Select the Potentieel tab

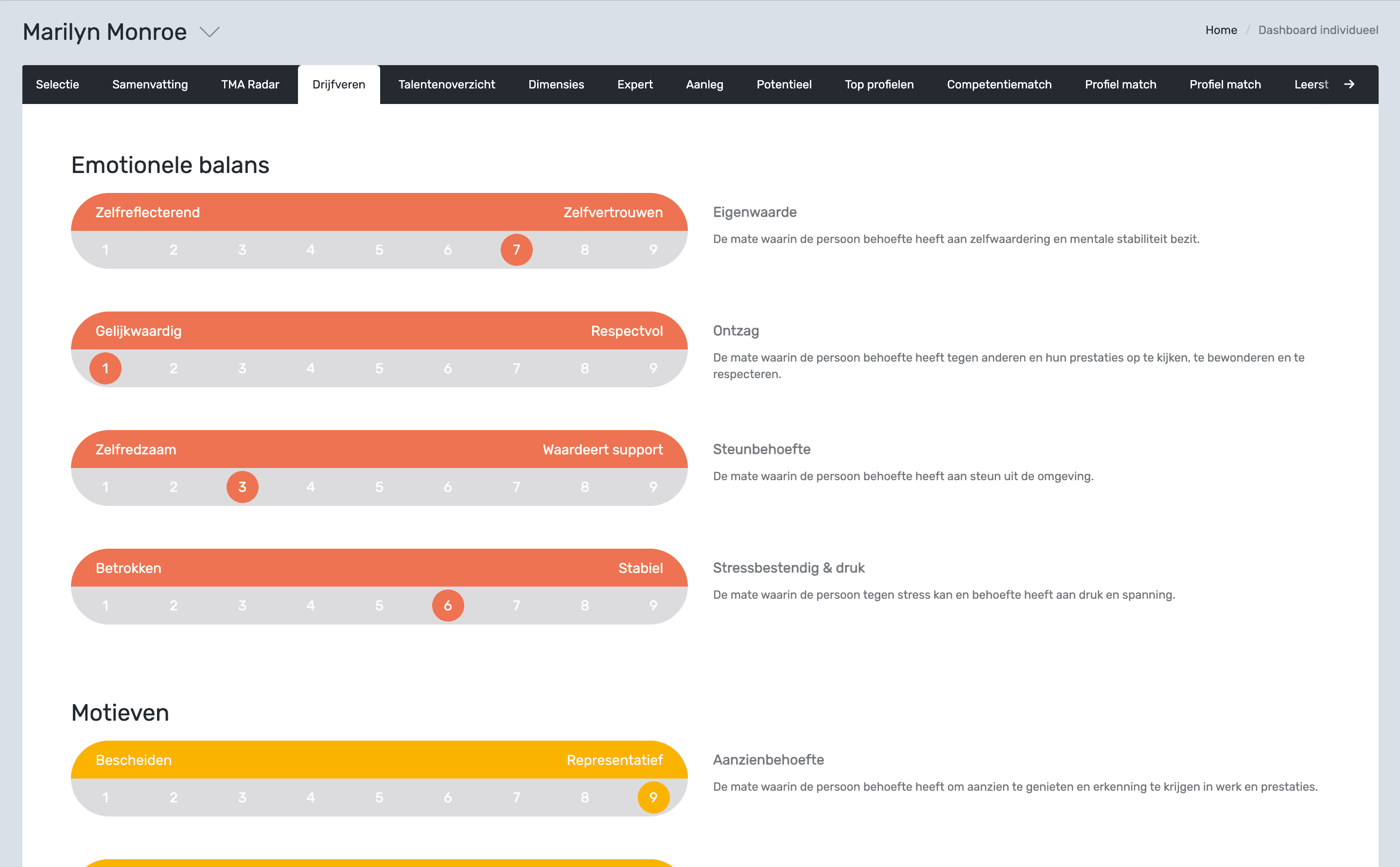pos(784,84)
